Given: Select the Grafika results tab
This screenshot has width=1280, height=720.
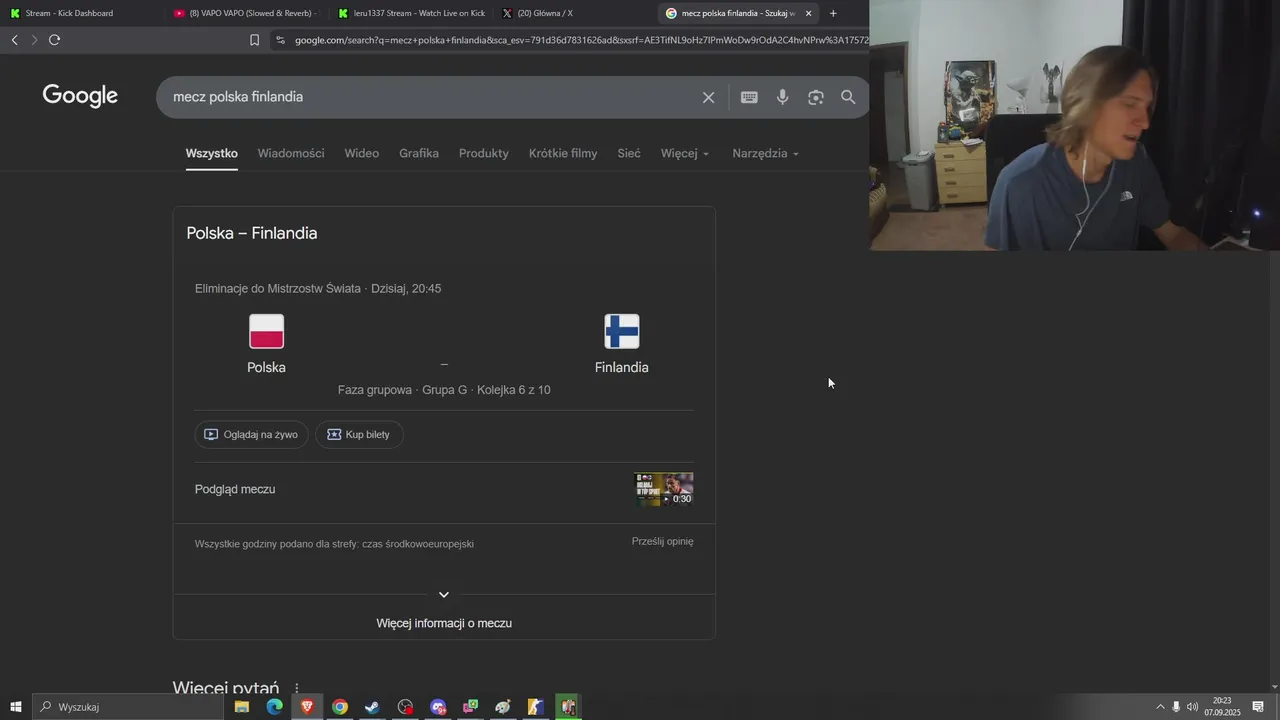Looking at the screenshot, I should pos(419,153).
